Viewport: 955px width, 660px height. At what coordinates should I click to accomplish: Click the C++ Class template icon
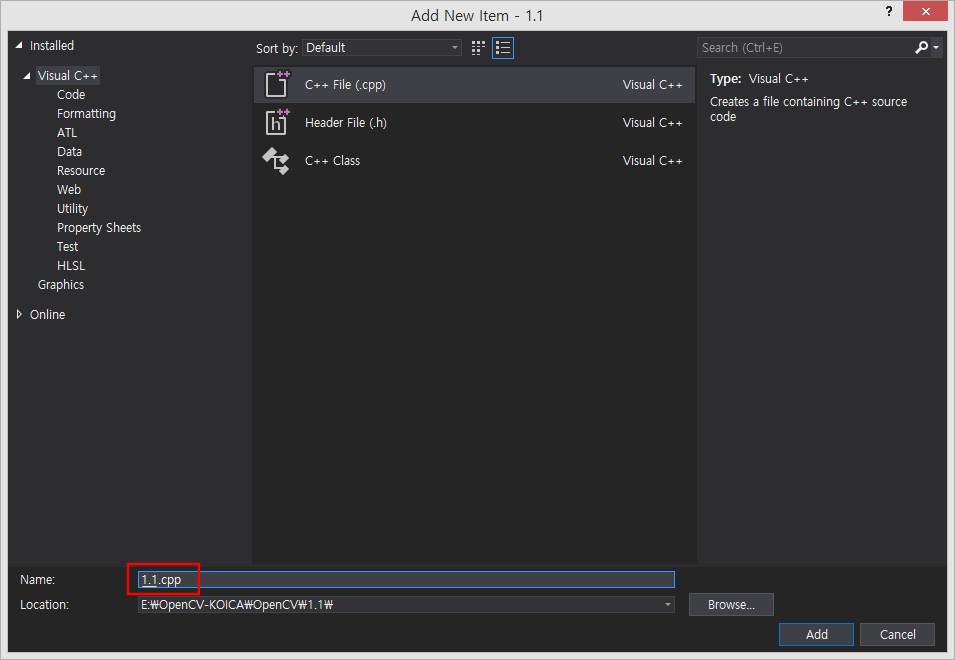point(276,161)
